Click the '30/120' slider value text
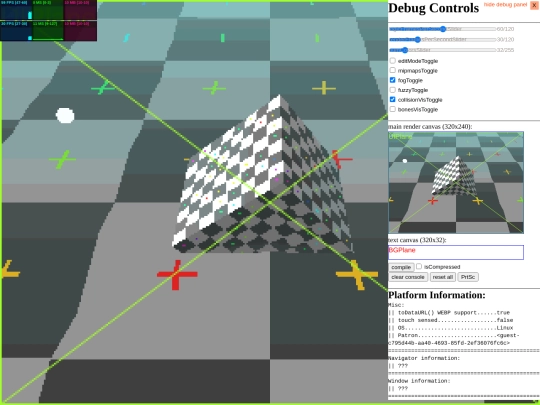The height and width of the screenshot is (405, 540). (506, 39)
